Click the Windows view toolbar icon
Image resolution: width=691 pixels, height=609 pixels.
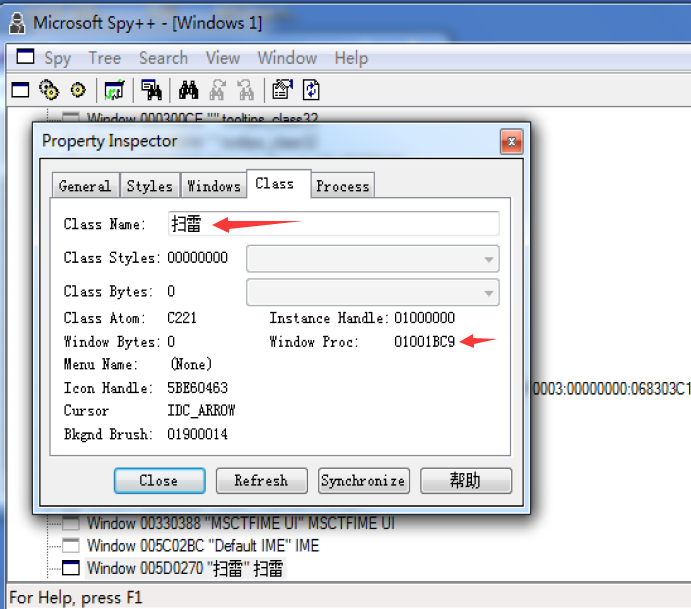pos(20,90)
